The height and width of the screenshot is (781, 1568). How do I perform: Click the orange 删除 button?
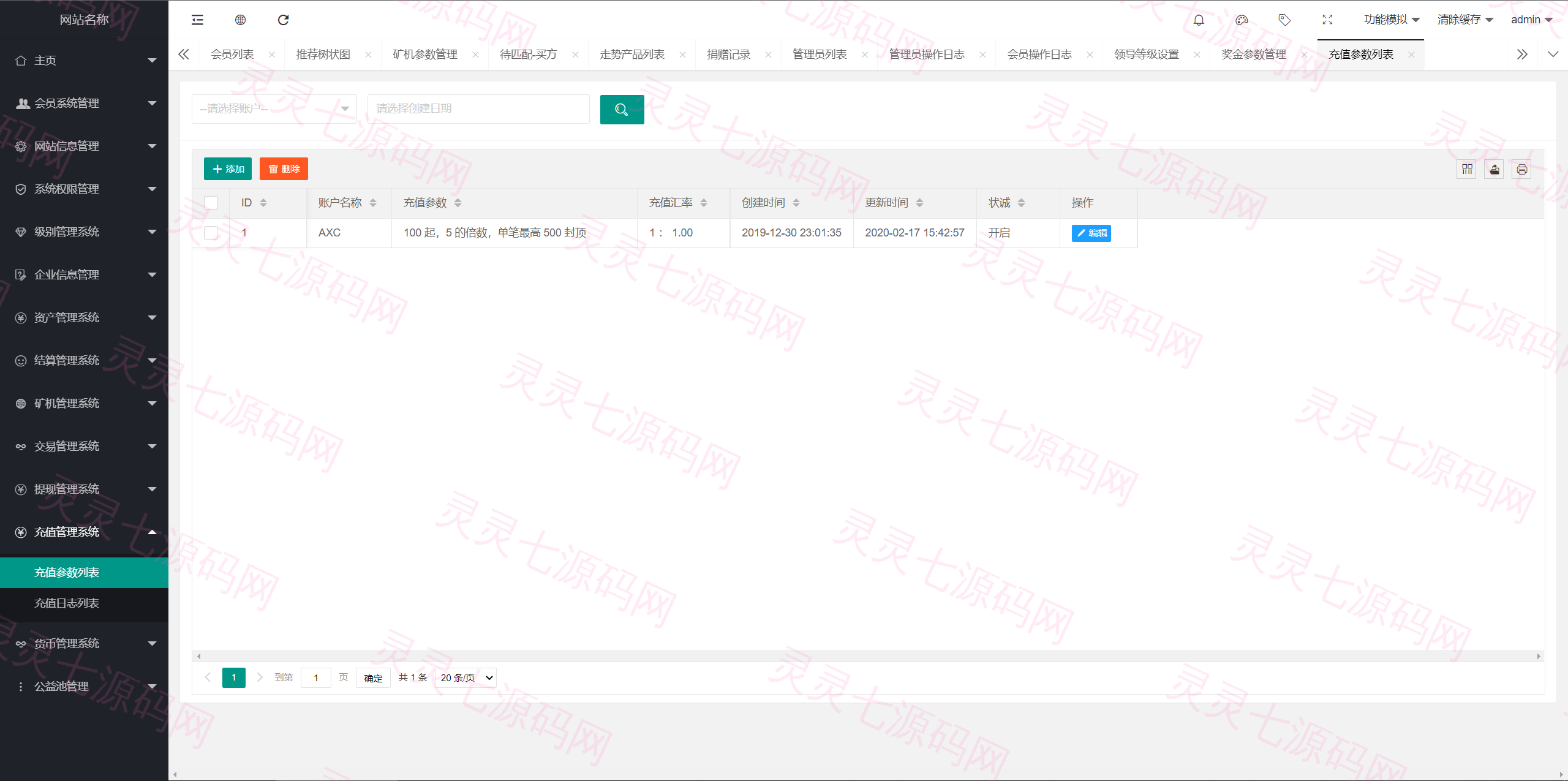pos(284,169)
